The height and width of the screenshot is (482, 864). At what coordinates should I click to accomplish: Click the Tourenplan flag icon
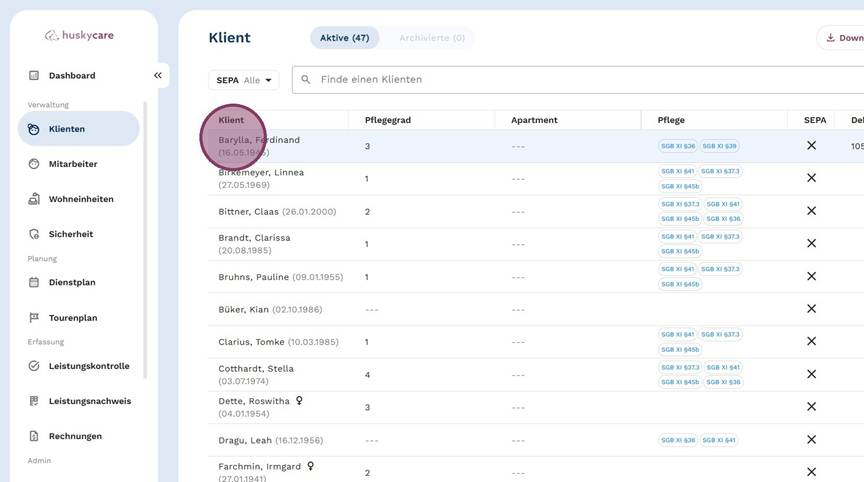click(34, 317)
